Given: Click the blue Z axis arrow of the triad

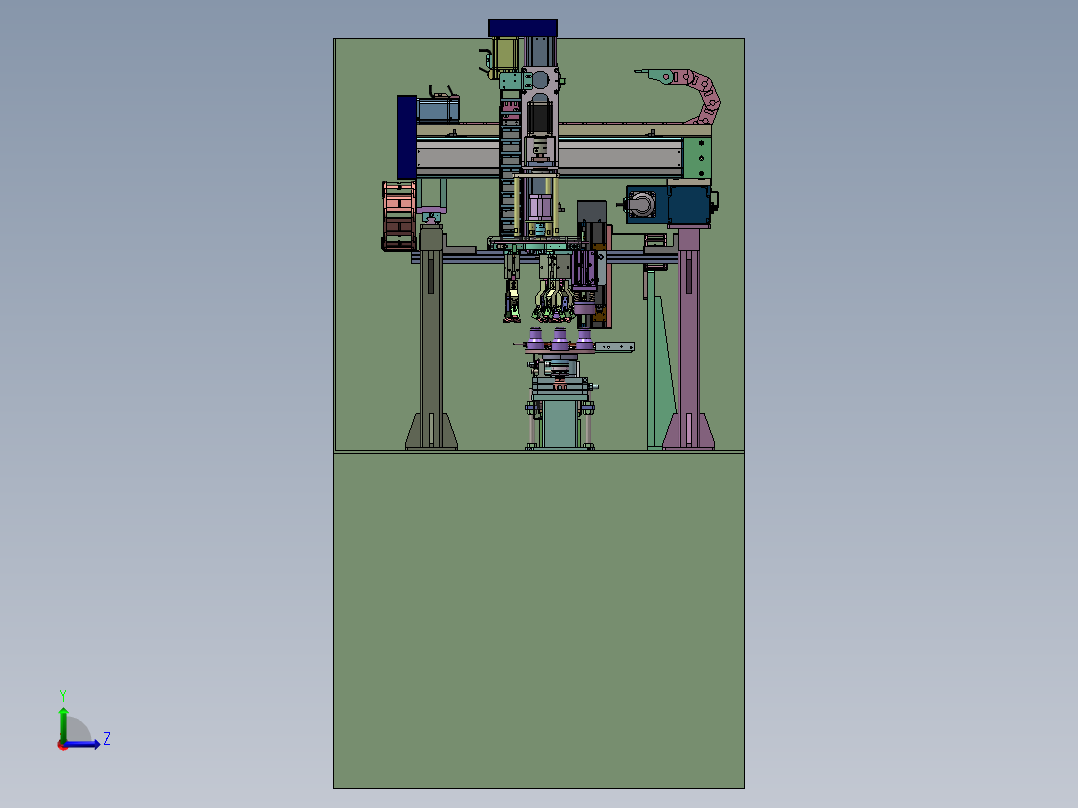Looking at the screenshot, I should [85, 745].
